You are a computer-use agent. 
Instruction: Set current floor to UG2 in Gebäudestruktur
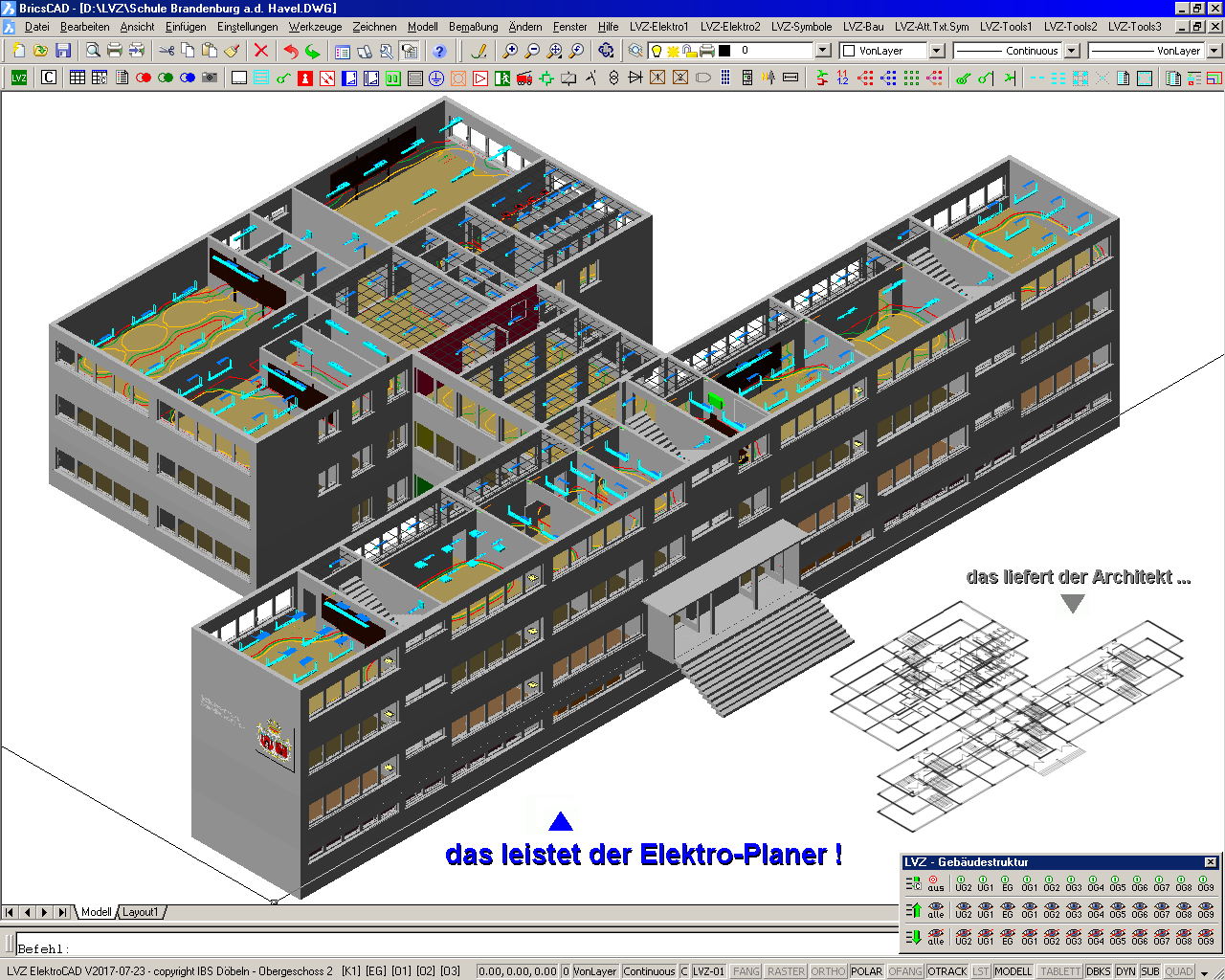(x=963, y=881)
